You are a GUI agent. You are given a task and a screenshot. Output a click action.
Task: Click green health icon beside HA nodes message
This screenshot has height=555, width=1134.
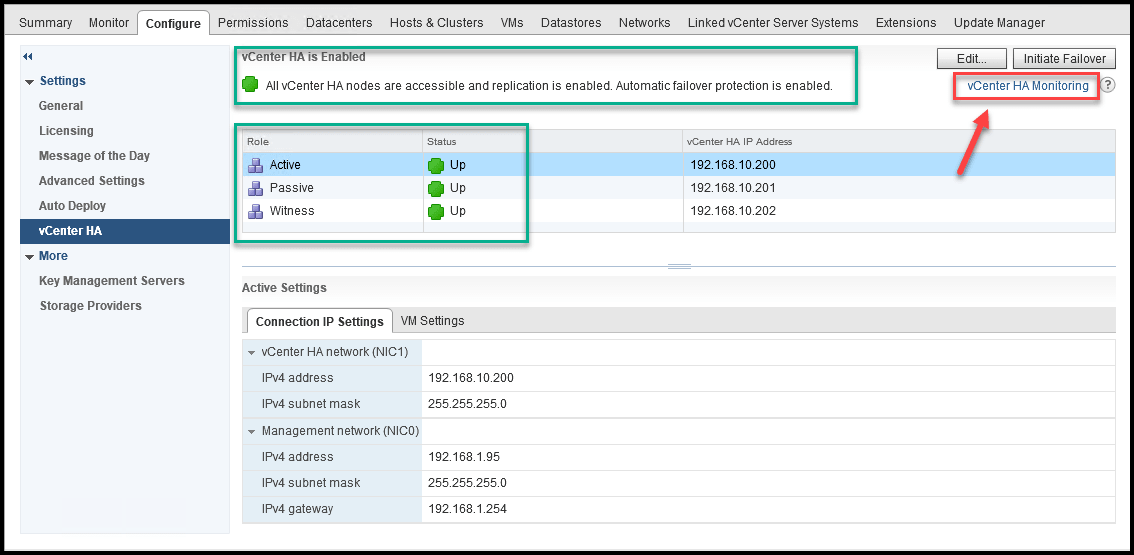(x=250, y=85)
